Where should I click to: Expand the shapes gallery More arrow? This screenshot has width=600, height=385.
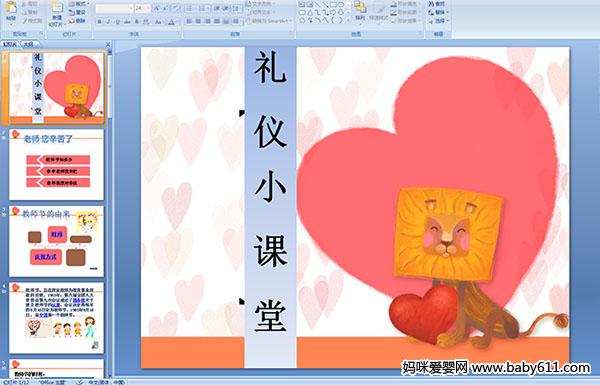click(x=348, y=20)
